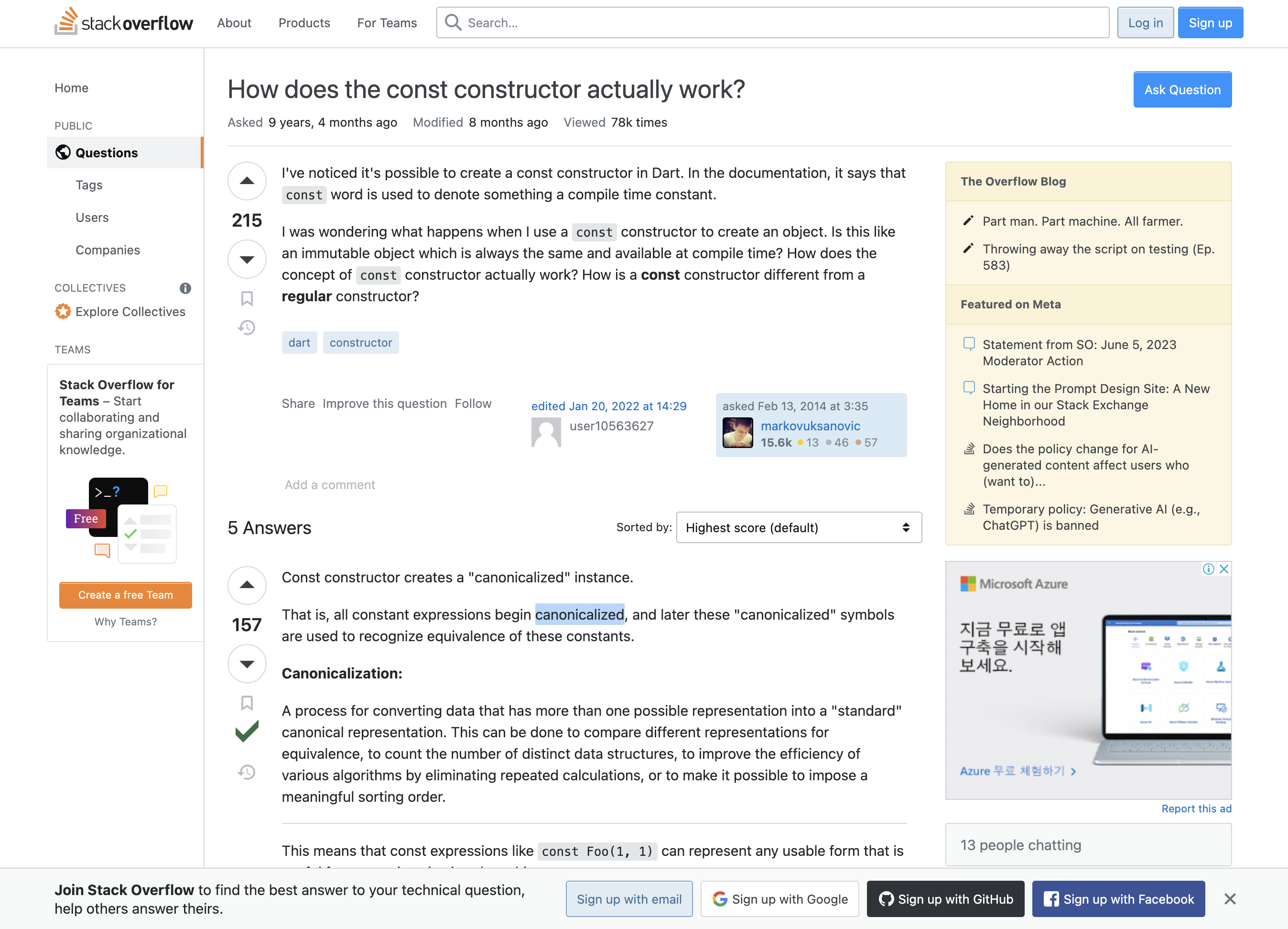Viewport: 1288px width, 929px height.
Task: Open the question title link
Action: (486, 89)
